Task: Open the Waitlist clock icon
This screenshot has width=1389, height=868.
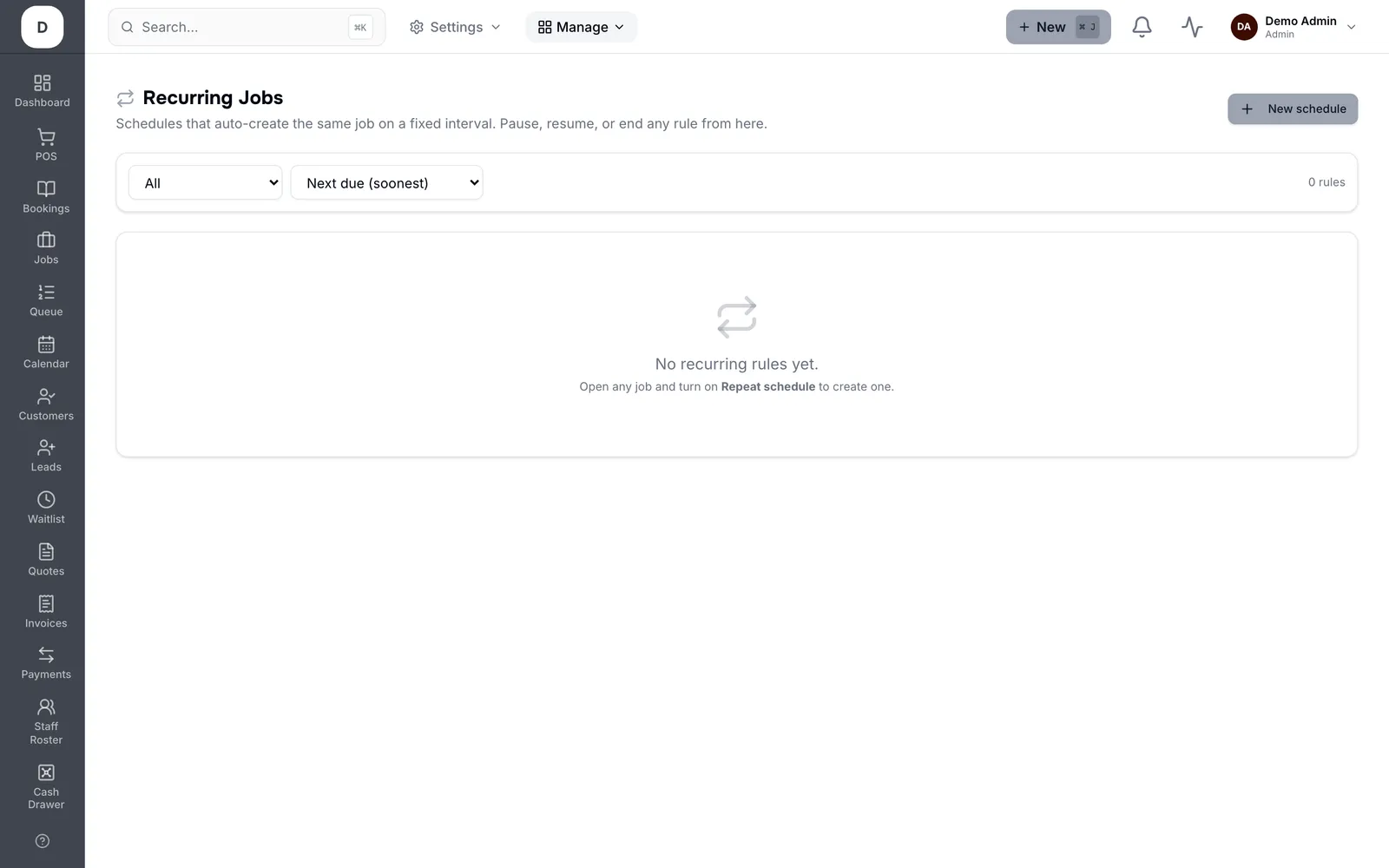Action: tap(46, 499)
